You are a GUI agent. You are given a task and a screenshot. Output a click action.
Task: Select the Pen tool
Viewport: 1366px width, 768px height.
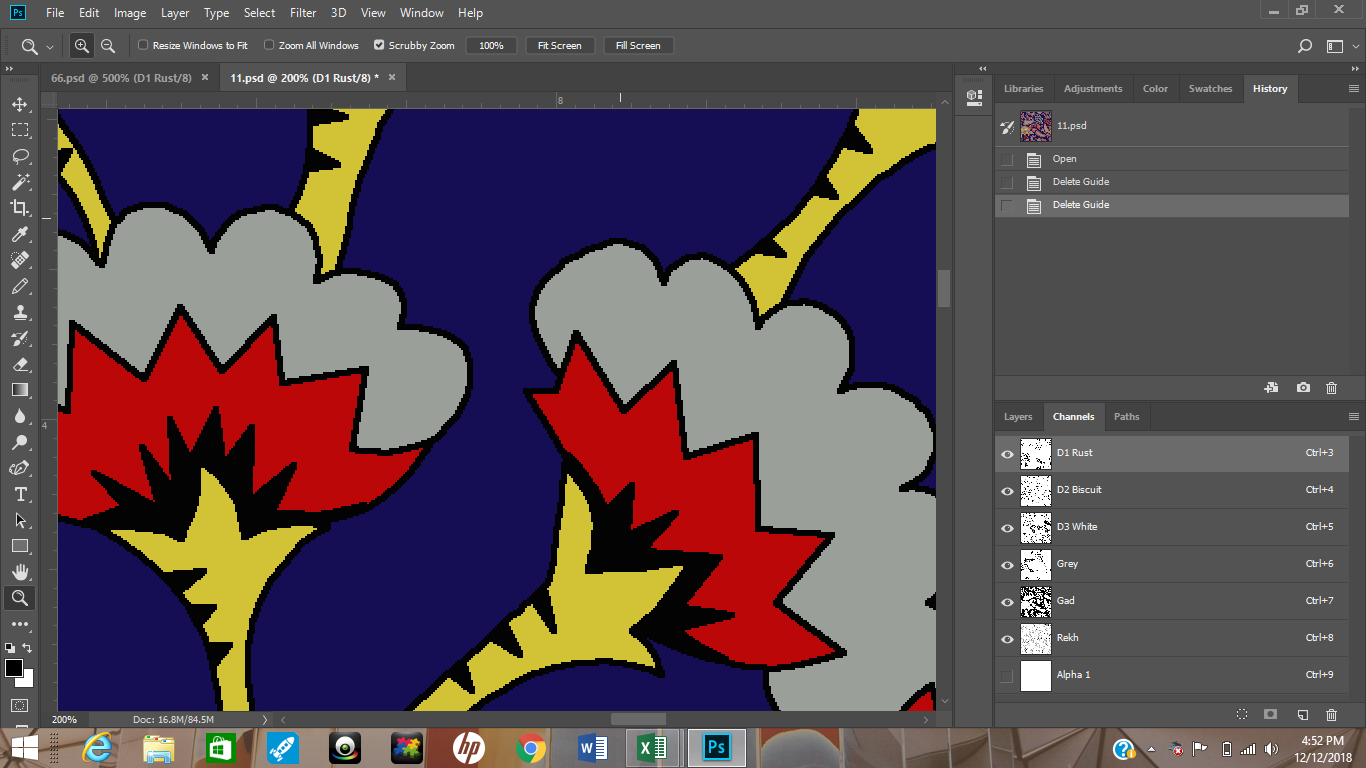pyautogui.click(x=19, y=468)
